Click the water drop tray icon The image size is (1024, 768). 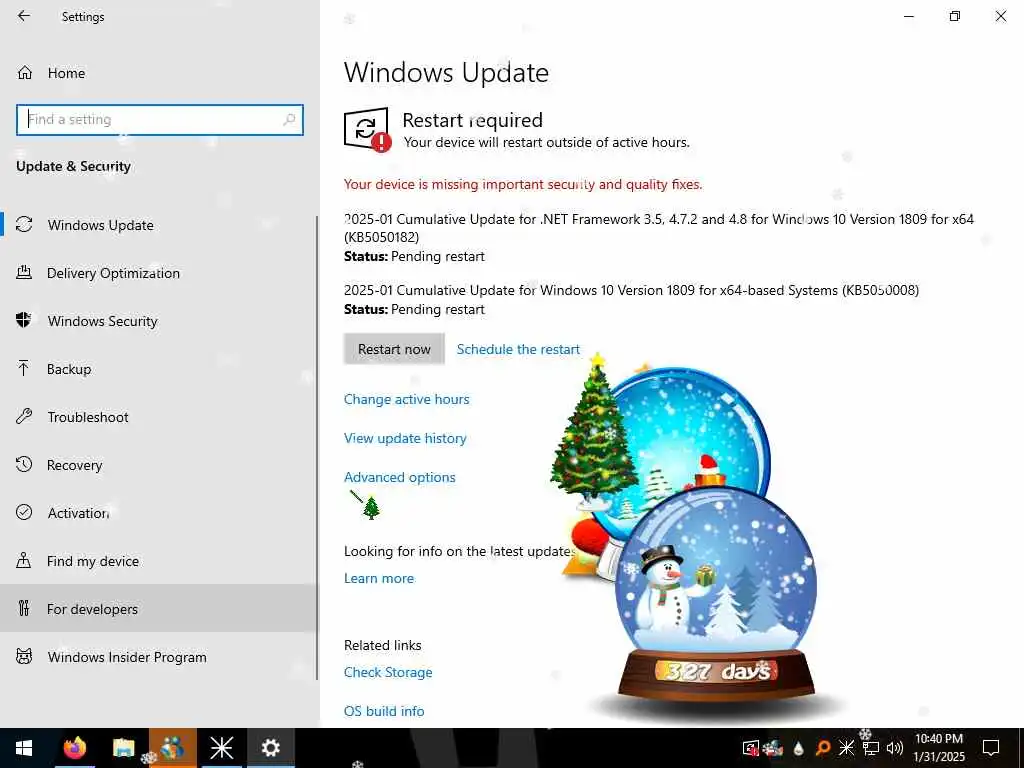coord(798,748)
